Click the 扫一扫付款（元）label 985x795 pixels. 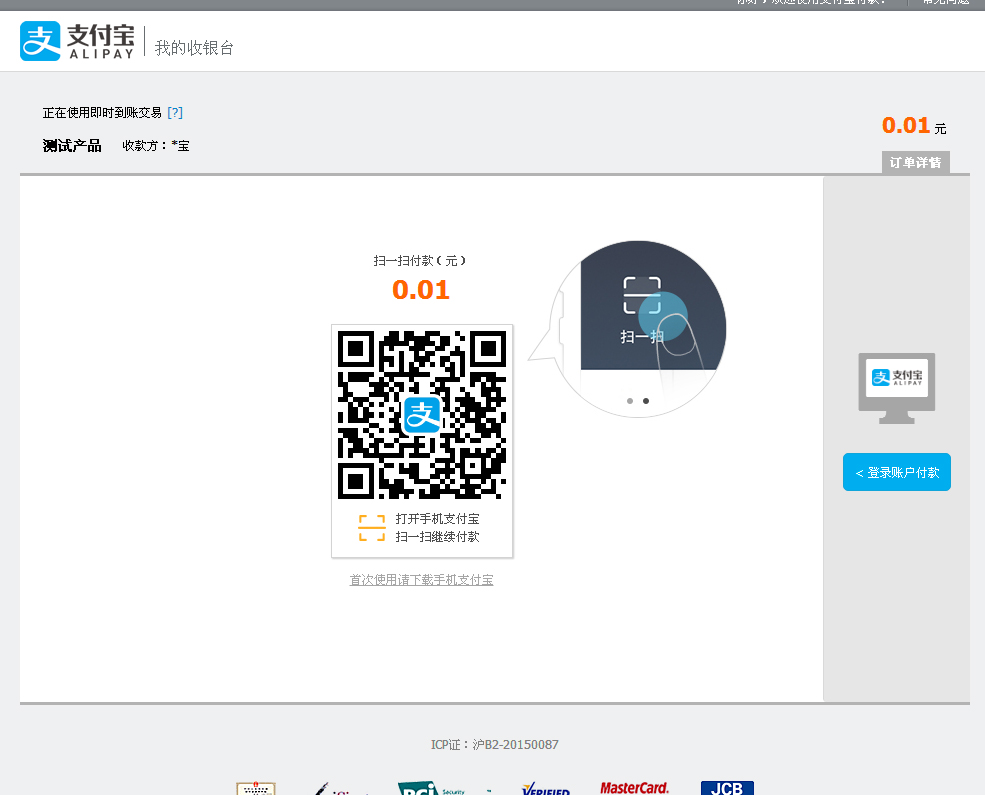pos(420,261)
